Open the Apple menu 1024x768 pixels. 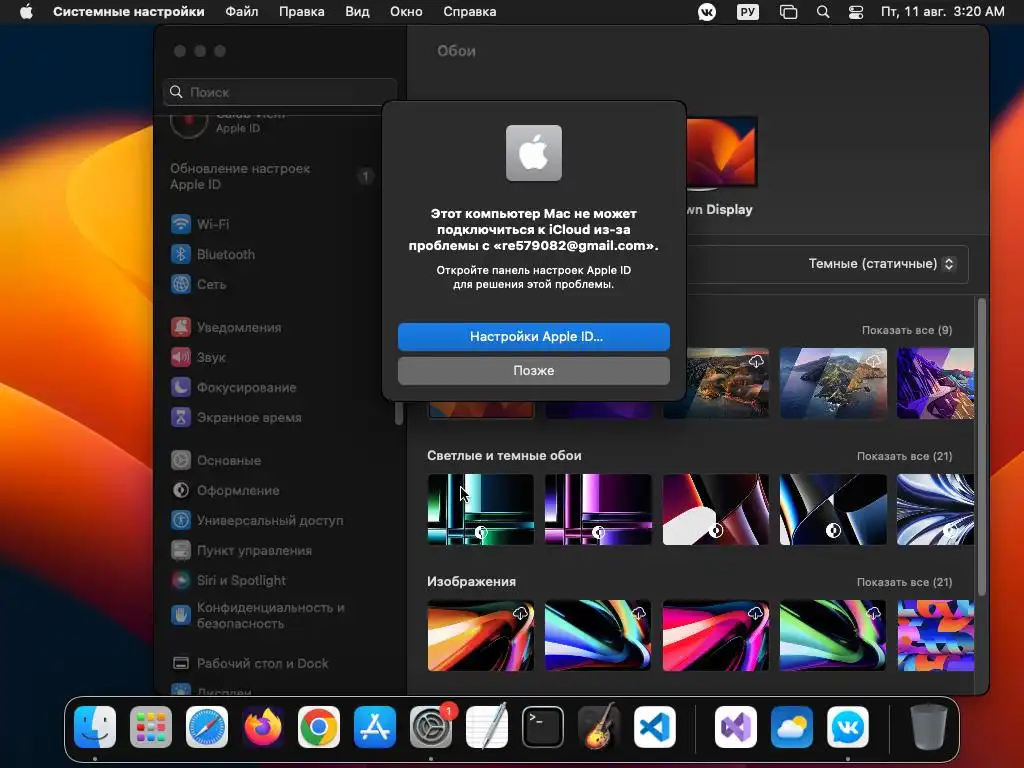(26, 12)
